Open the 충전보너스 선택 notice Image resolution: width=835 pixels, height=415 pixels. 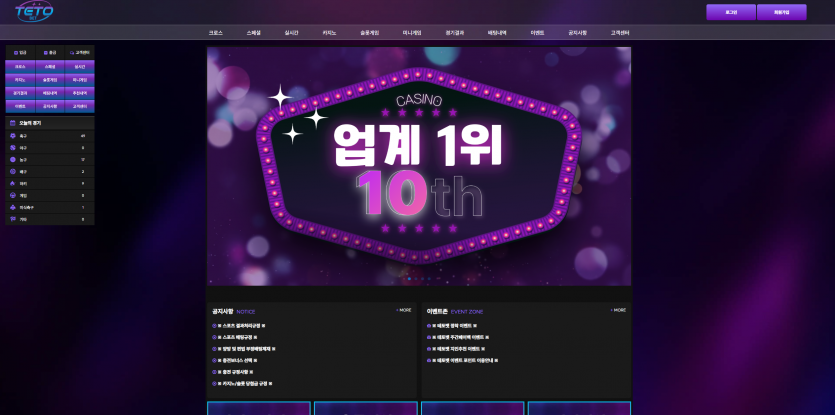click(x=238, y=361)
